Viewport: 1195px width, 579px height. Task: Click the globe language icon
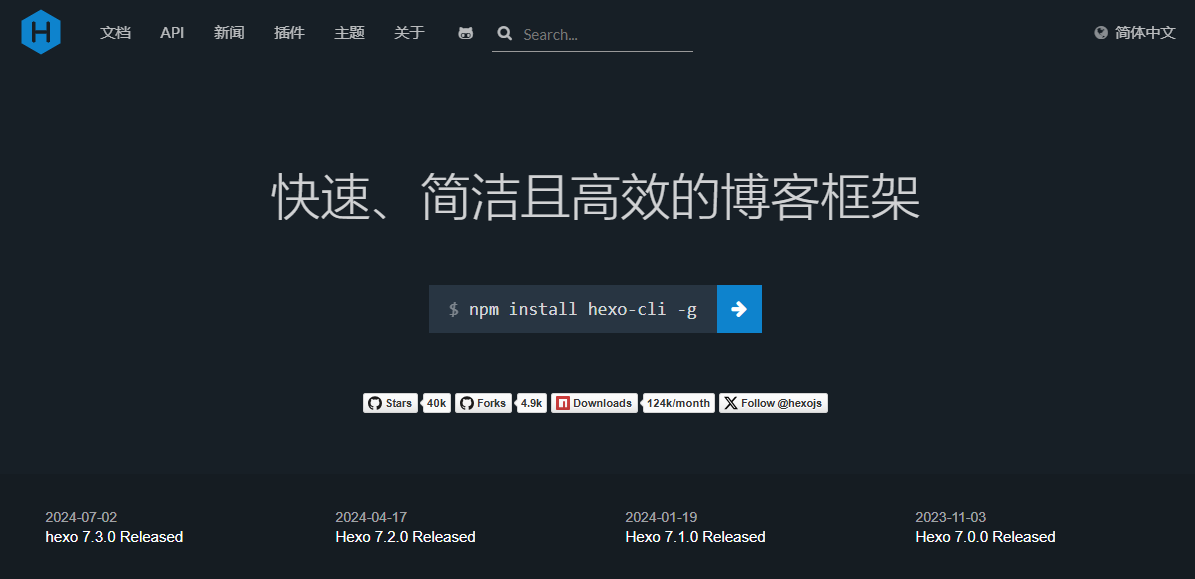1101,33
